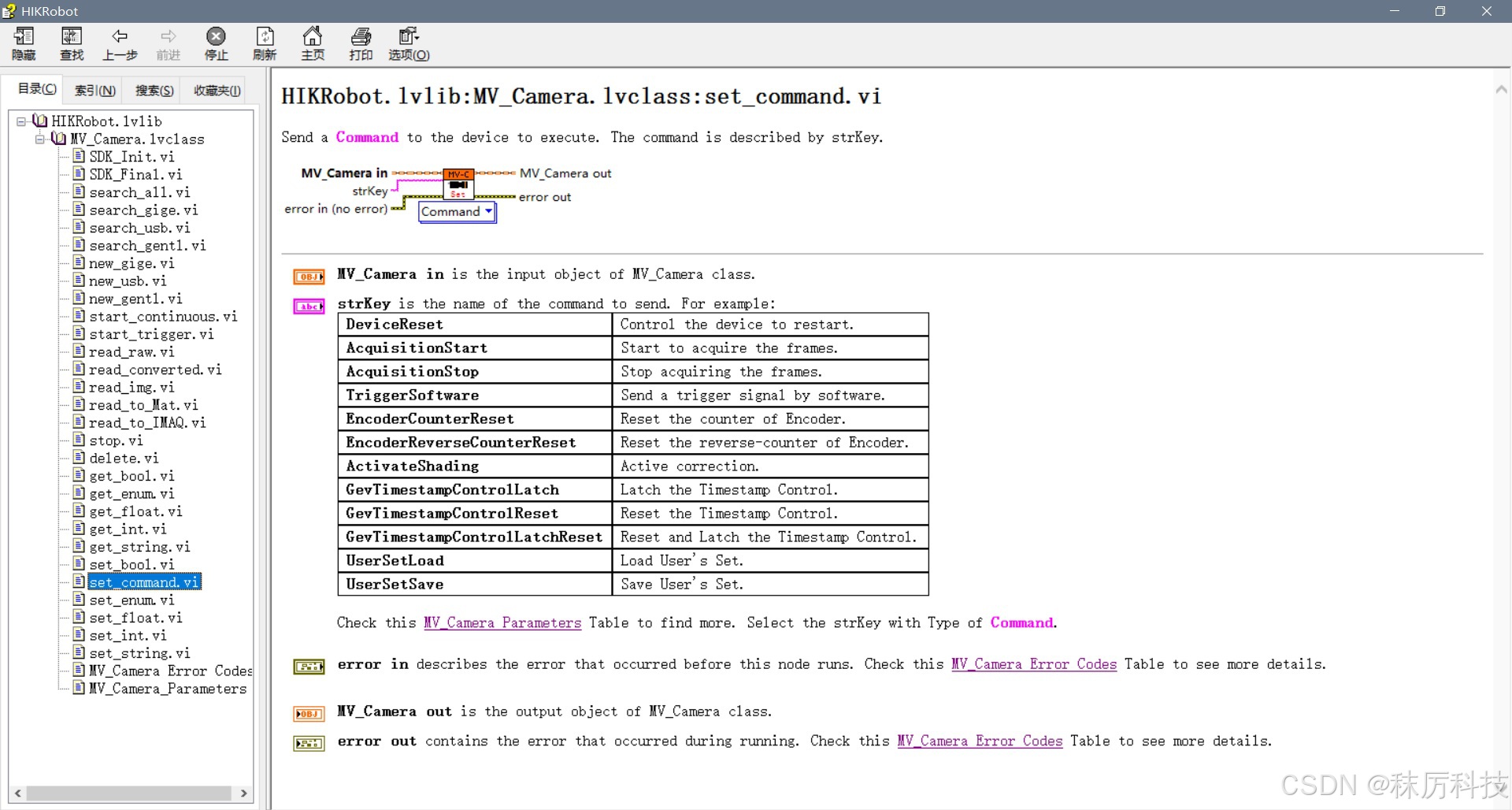Go back with 上一步 toolbar button
The height and width of the screenshot is (810, 1512).
120,44
